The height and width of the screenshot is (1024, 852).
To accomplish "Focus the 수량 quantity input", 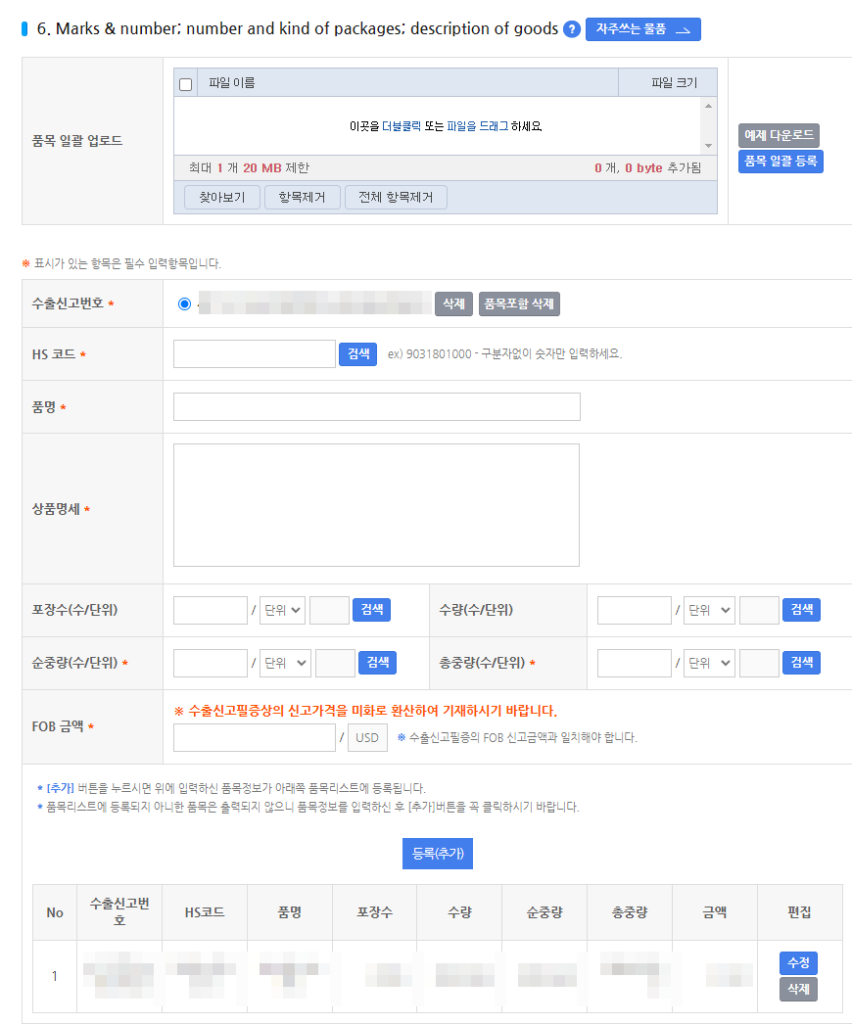I will click(x=634, y=610).
